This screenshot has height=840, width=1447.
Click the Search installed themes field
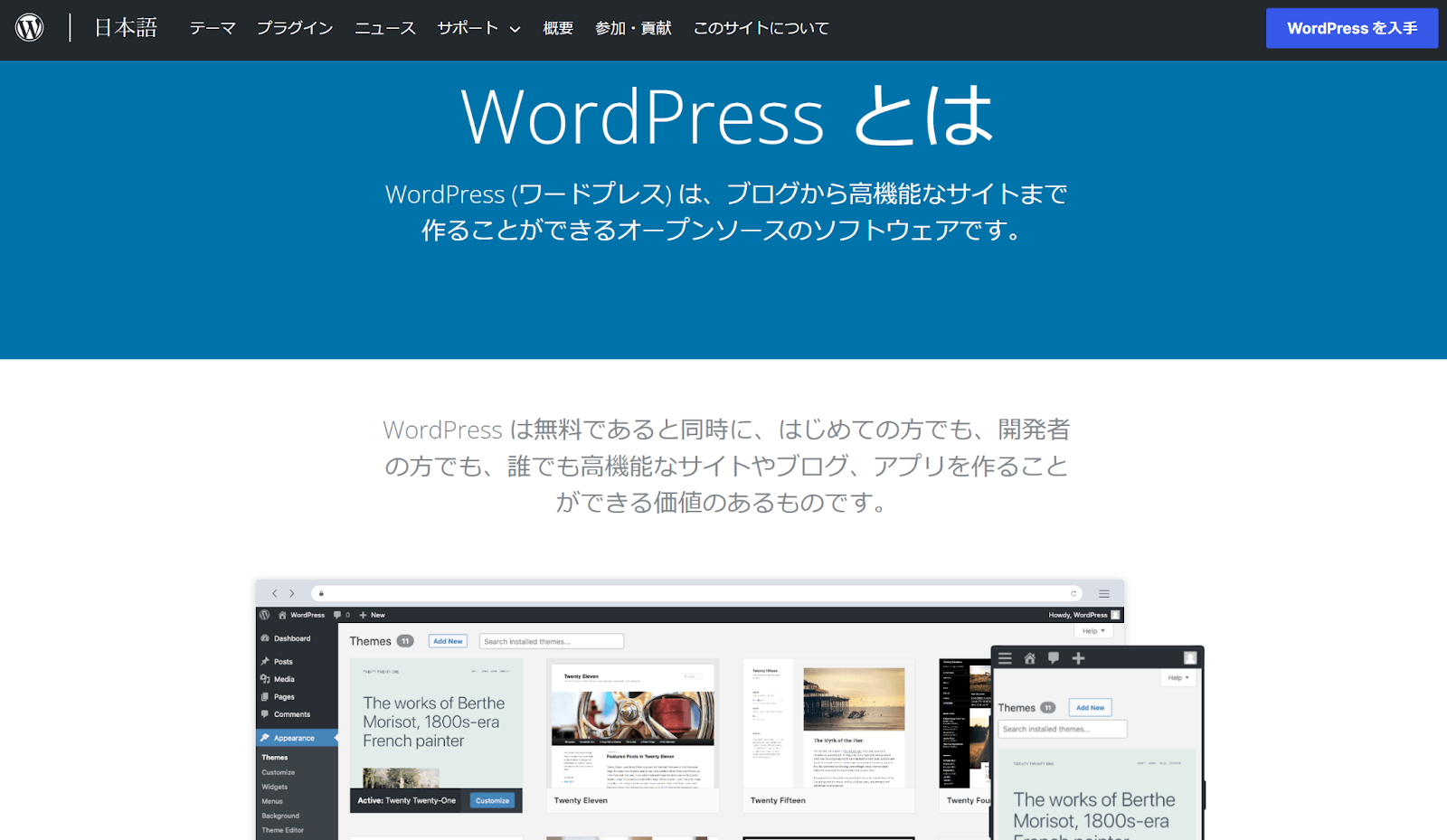coord(552,641)
